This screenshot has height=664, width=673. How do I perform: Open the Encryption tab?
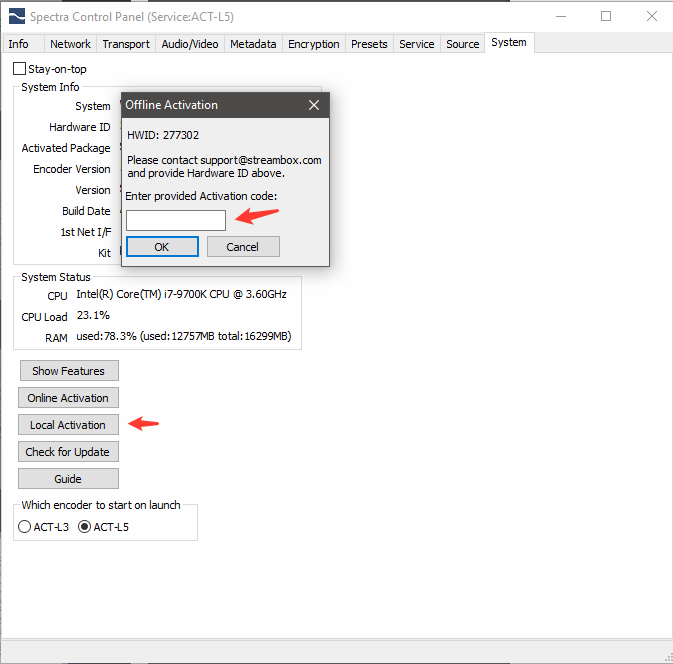click(x=313, y=44)
